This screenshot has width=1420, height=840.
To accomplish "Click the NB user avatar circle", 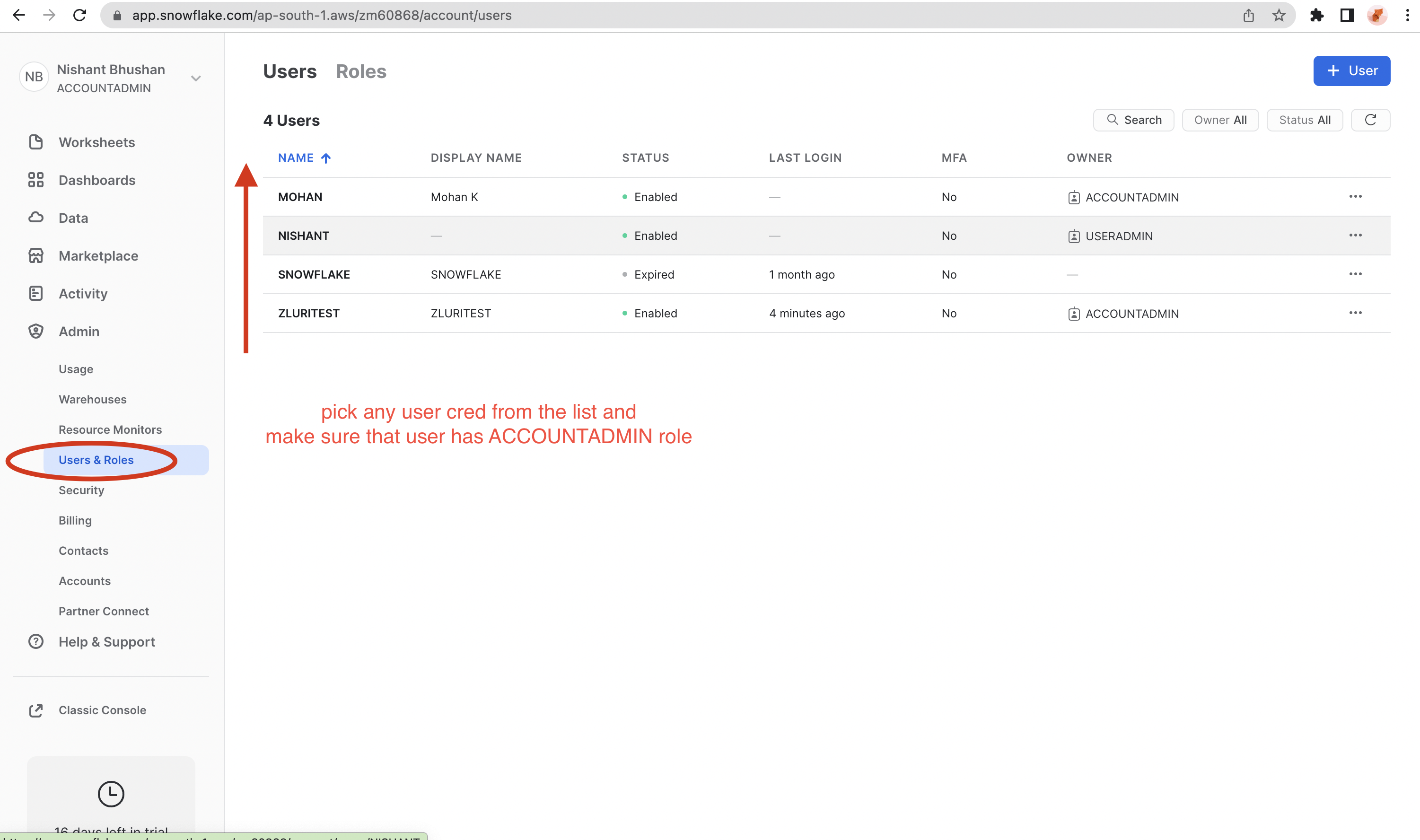I will [34, 77].
